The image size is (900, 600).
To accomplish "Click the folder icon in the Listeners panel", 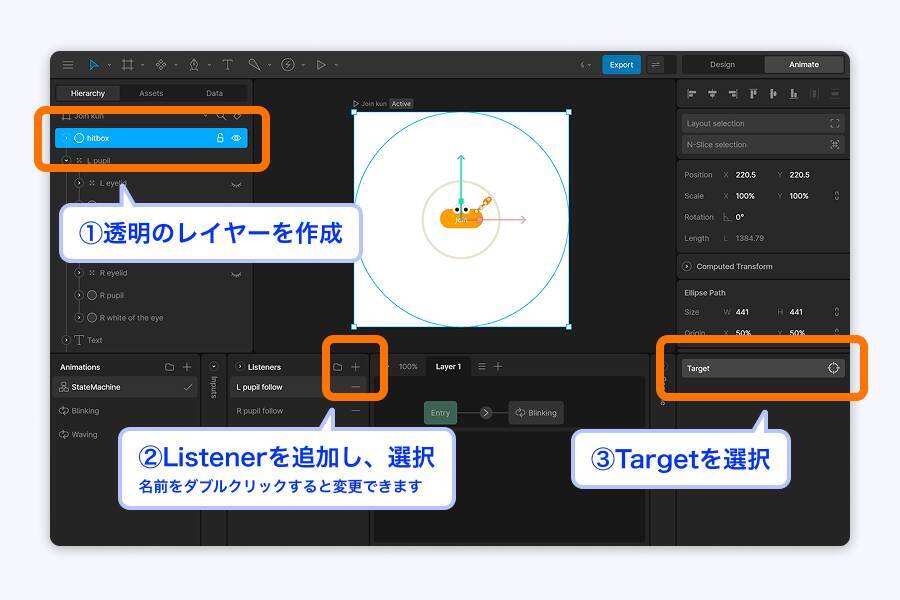I will 338,366.
